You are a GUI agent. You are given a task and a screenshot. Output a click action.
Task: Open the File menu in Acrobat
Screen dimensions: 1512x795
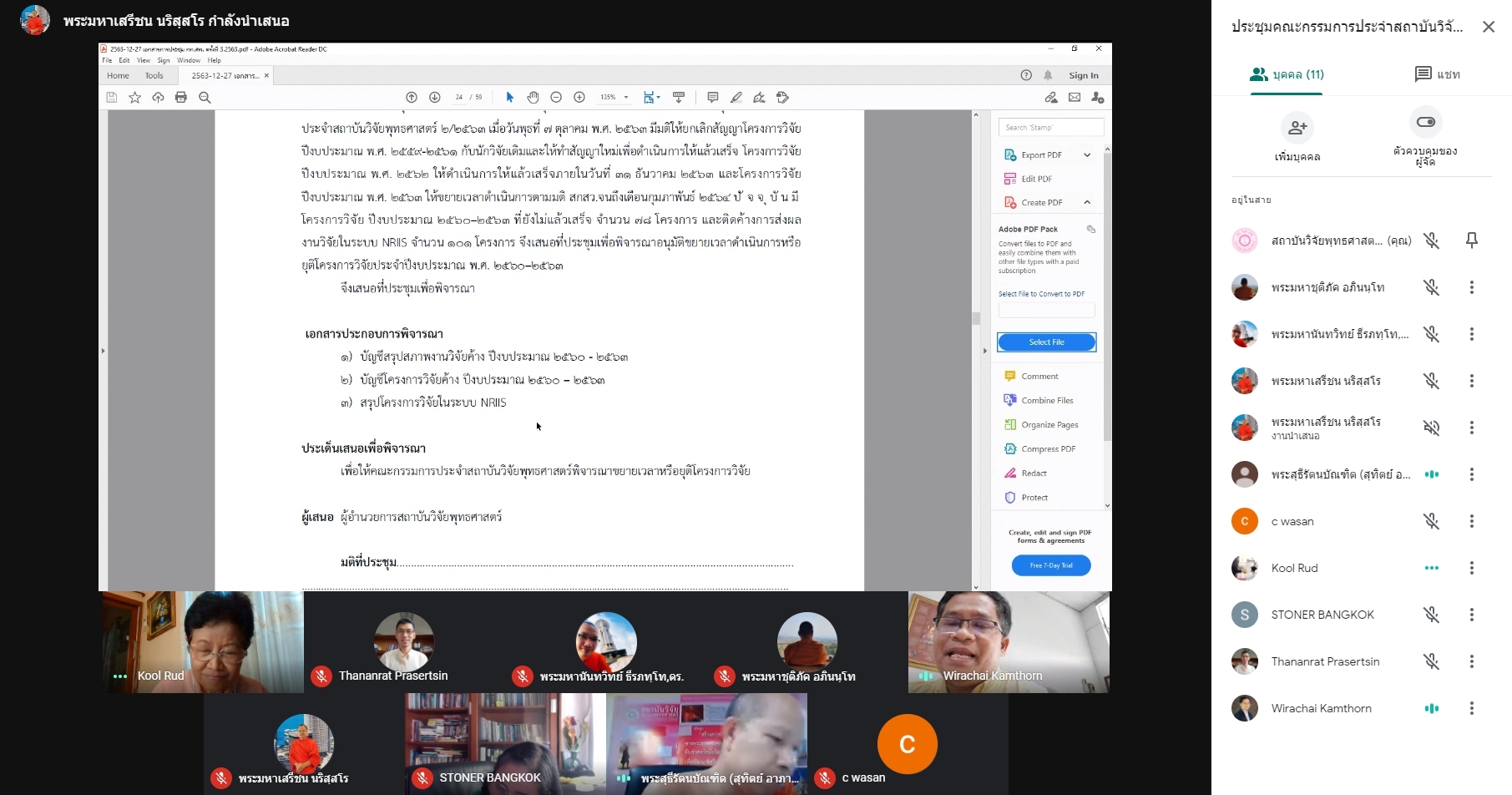pos(107,61)
